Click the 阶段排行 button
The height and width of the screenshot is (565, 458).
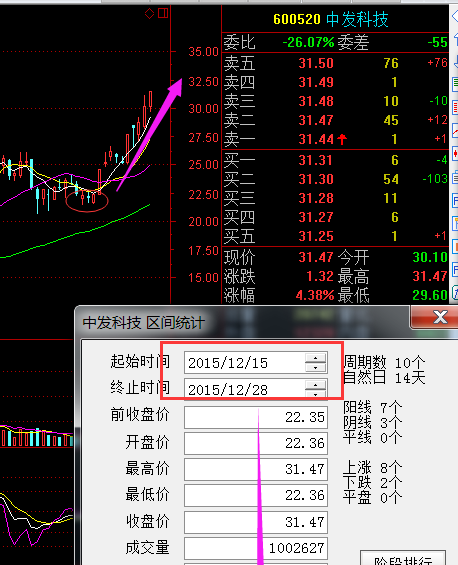pos(403,559)
